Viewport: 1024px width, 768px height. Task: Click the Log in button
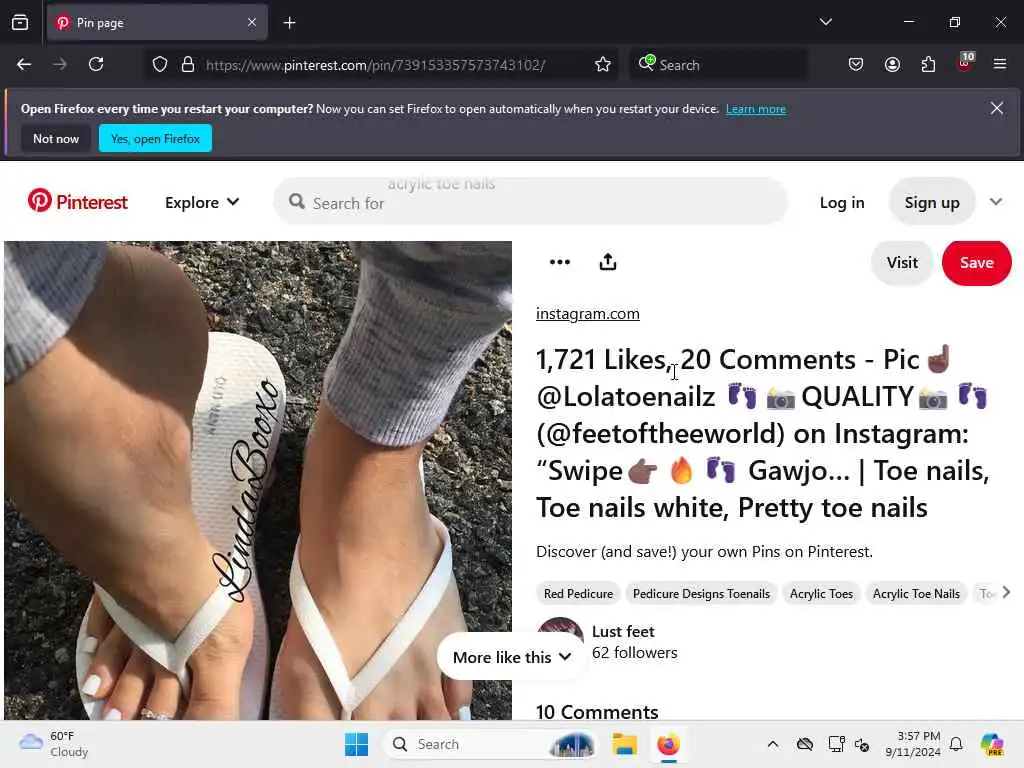[x=842, y=202]
